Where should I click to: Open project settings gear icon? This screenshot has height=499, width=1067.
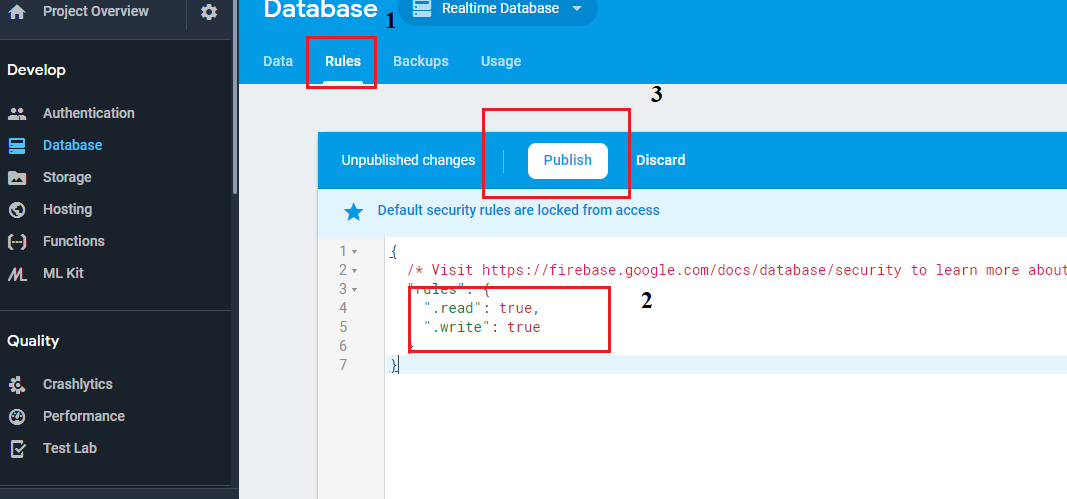(209, 12)
